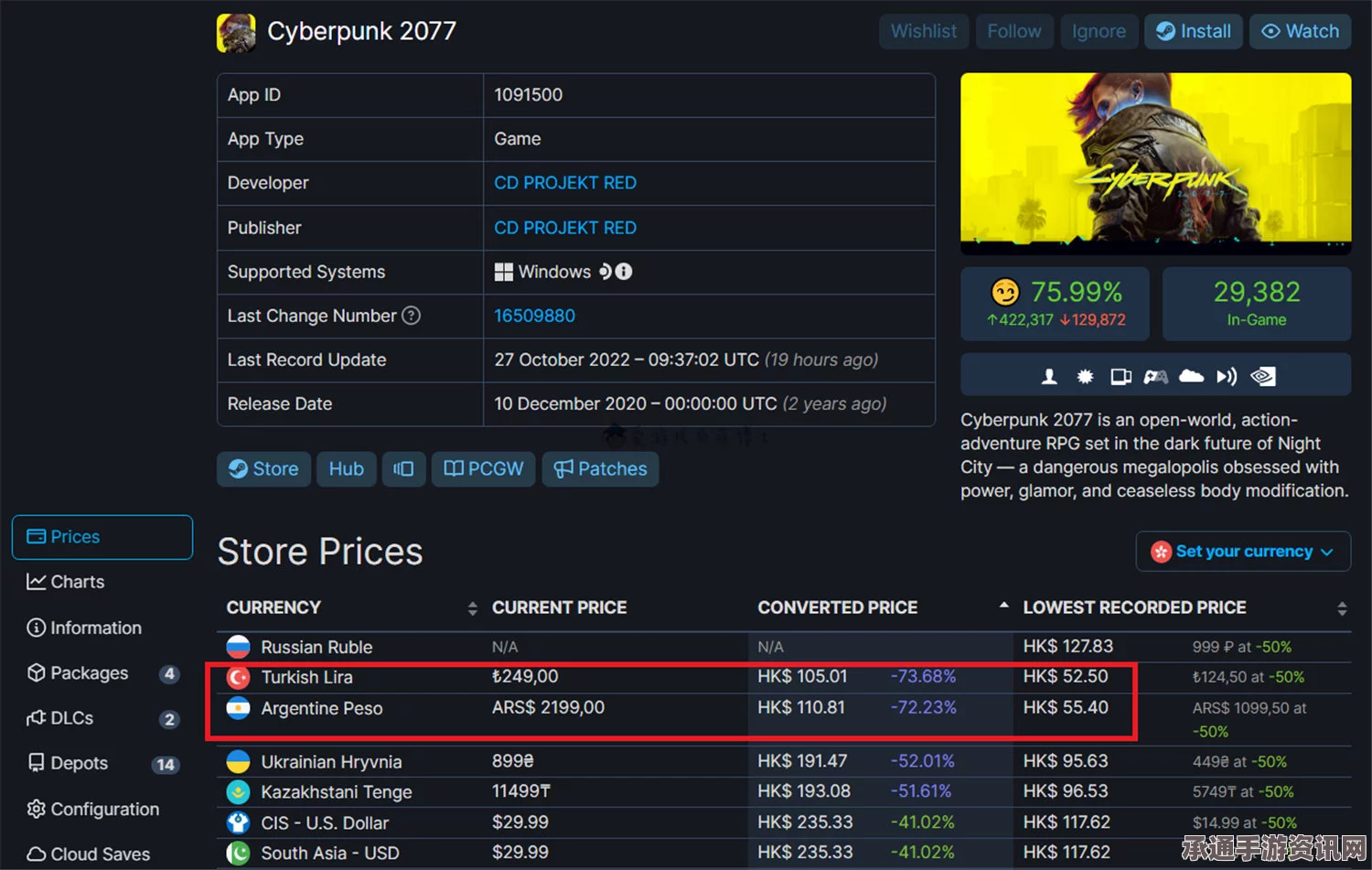Screen dimensions: 1372x870
Task: Click the info icon beside Windows
Action: (624, 272)
